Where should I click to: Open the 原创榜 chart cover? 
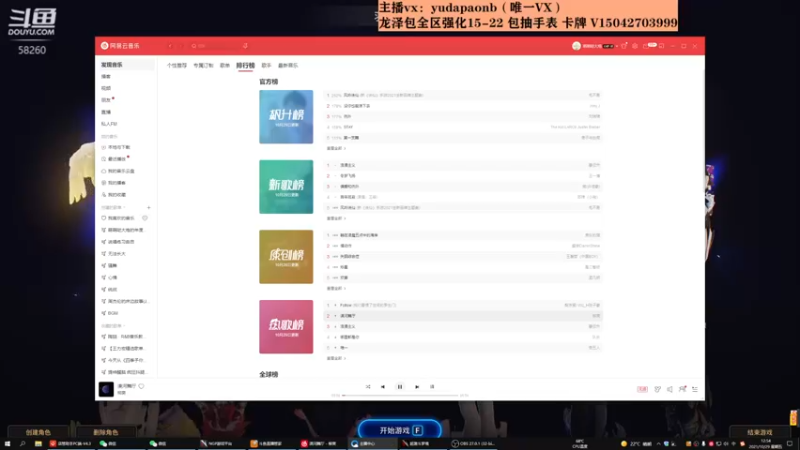(286, 257)
